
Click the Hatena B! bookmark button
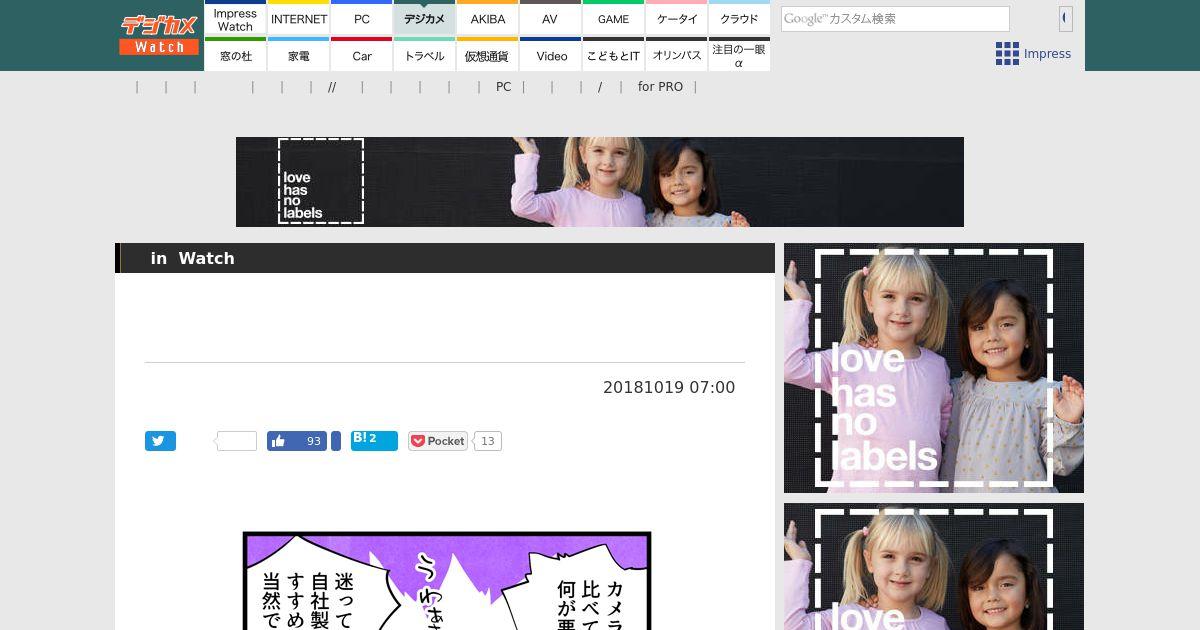[374, 441]
